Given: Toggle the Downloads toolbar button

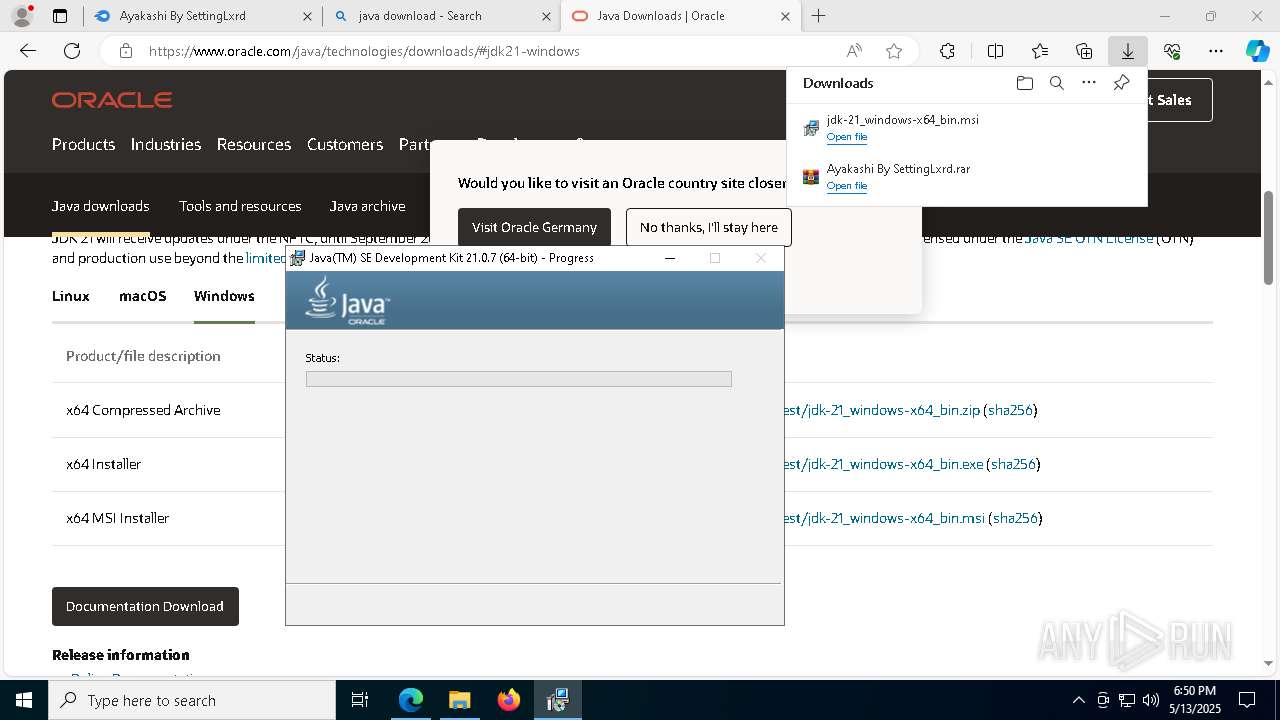Looking at the screenshot, I should tap(1127, 51).
